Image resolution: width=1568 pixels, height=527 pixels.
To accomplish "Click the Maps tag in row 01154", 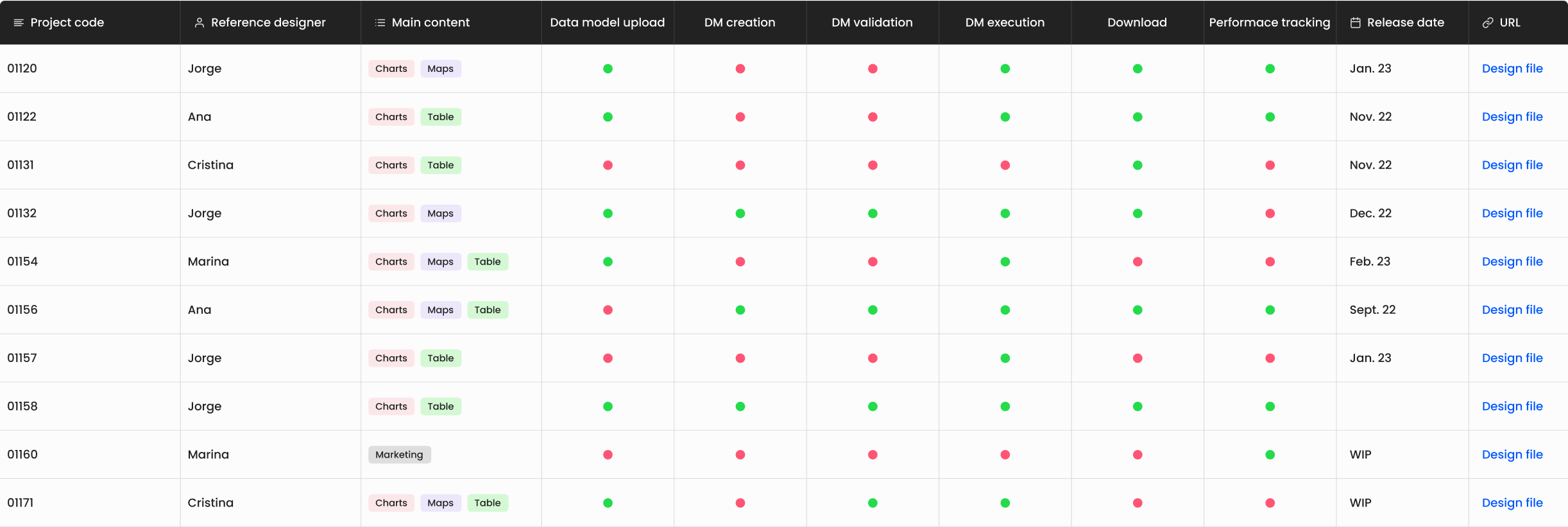I will (440, 262).
